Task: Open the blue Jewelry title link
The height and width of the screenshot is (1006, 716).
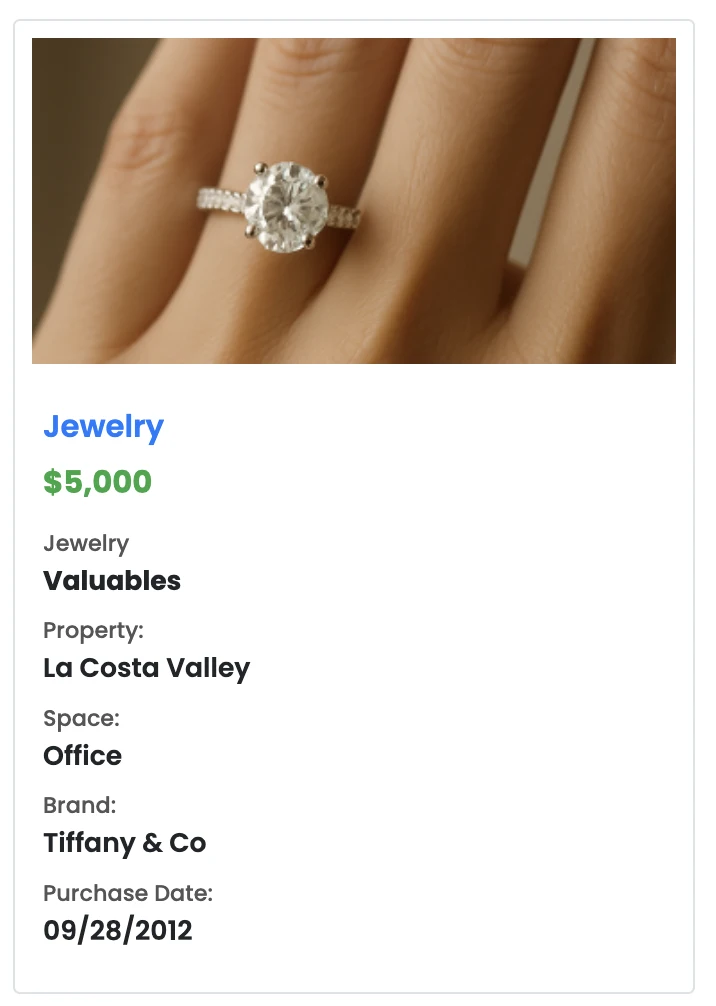Action: tap(103, 427)
